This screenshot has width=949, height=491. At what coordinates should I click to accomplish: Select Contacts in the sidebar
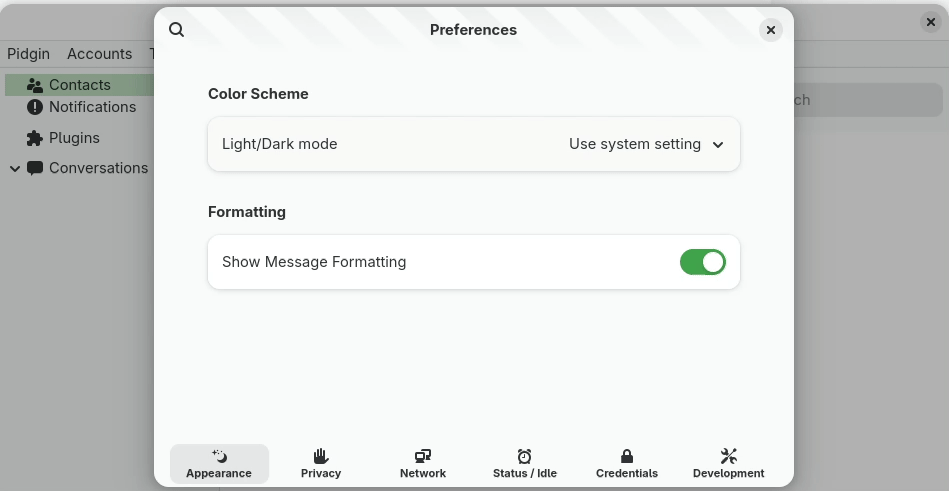(x=79, y=85)
